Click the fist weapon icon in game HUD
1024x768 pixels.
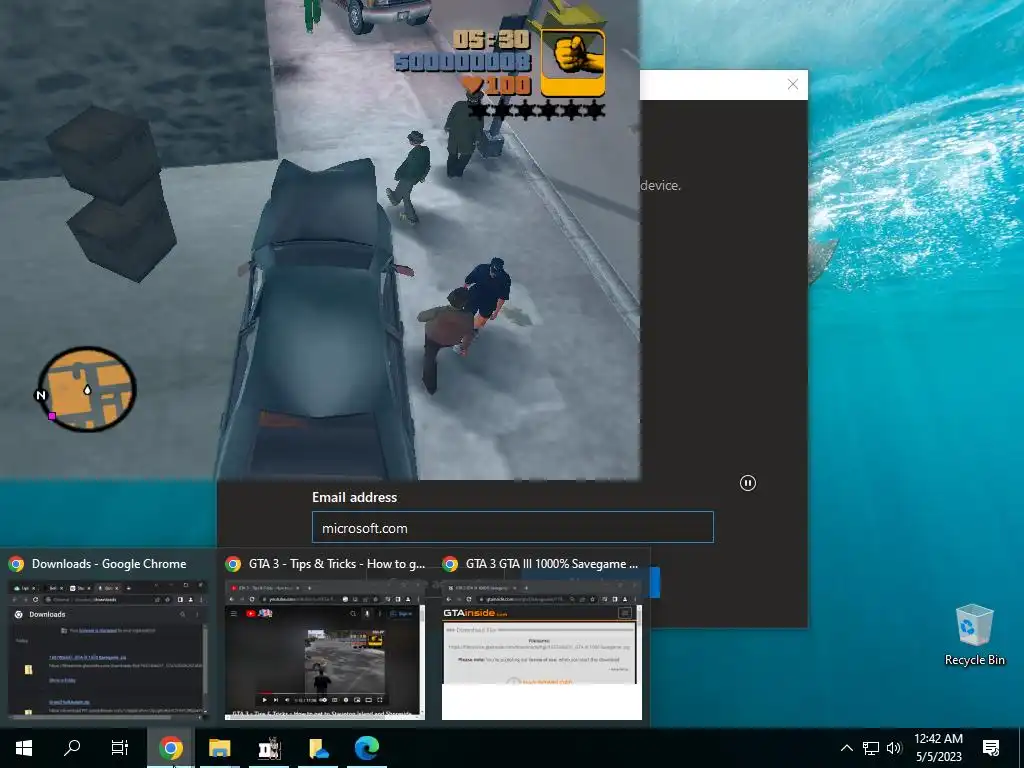tap(573, 63)
